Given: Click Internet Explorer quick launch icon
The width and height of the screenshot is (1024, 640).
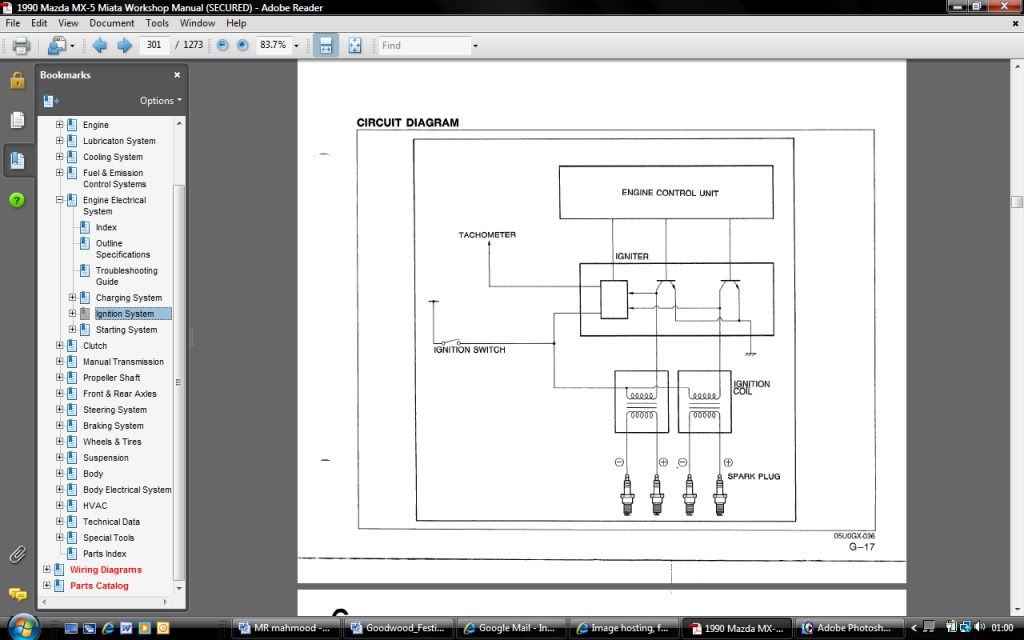Looking at the screenshot, I should coord(108,628).
